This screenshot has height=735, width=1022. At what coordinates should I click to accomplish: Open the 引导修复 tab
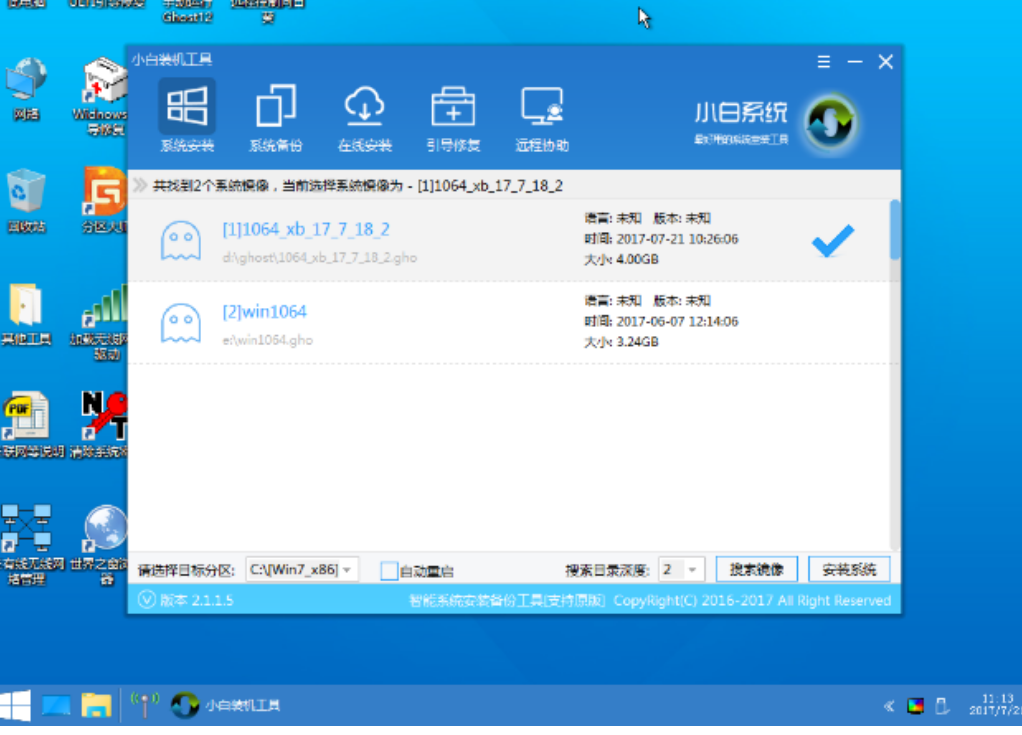point(453,117)
